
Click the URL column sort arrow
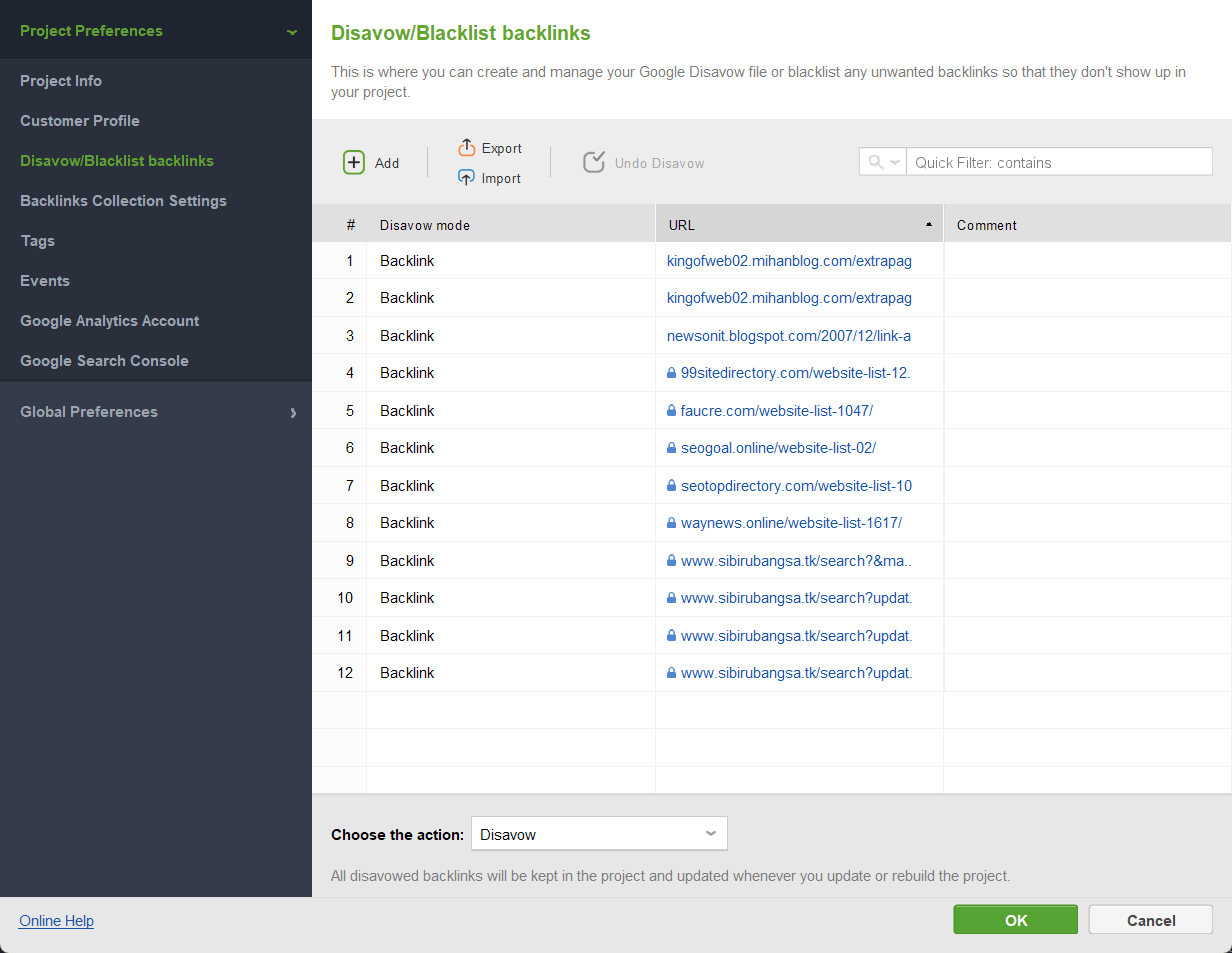pos(929,225)
